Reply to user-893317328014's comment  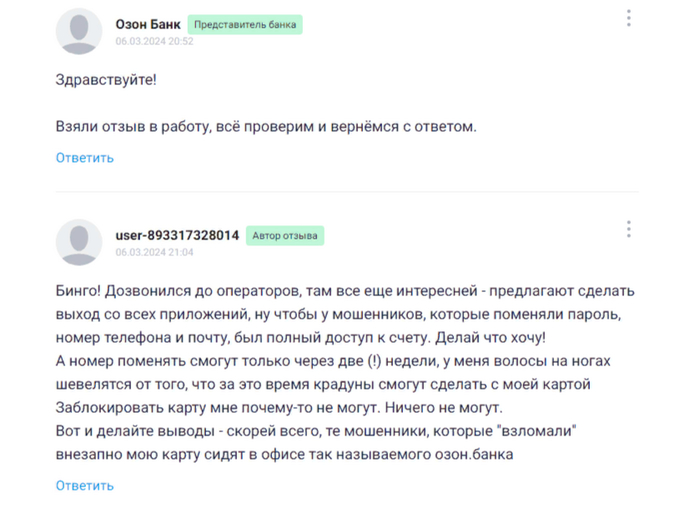click(x=85, y=486)
